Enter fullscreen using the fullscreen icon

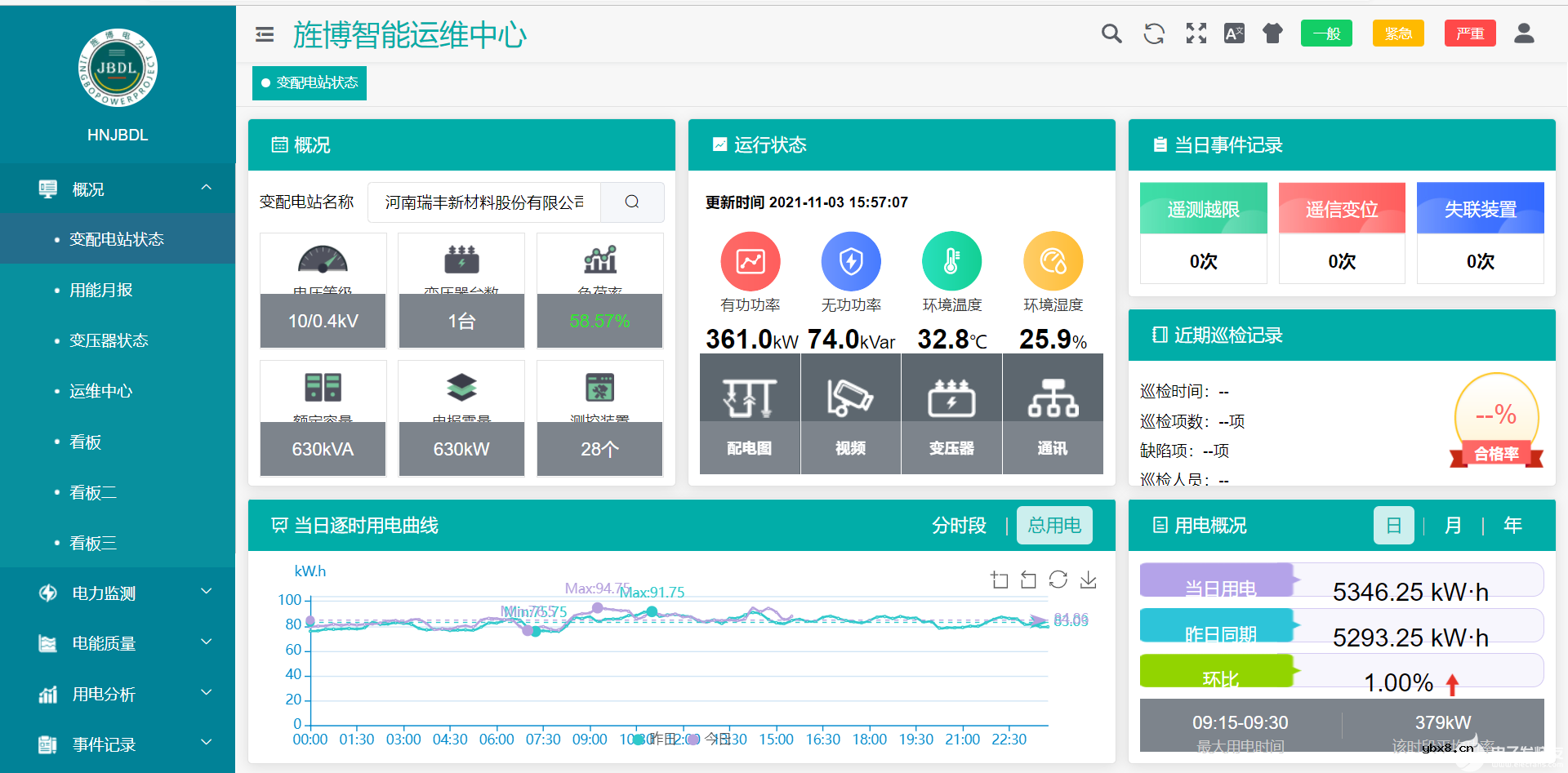point(1195,33)
